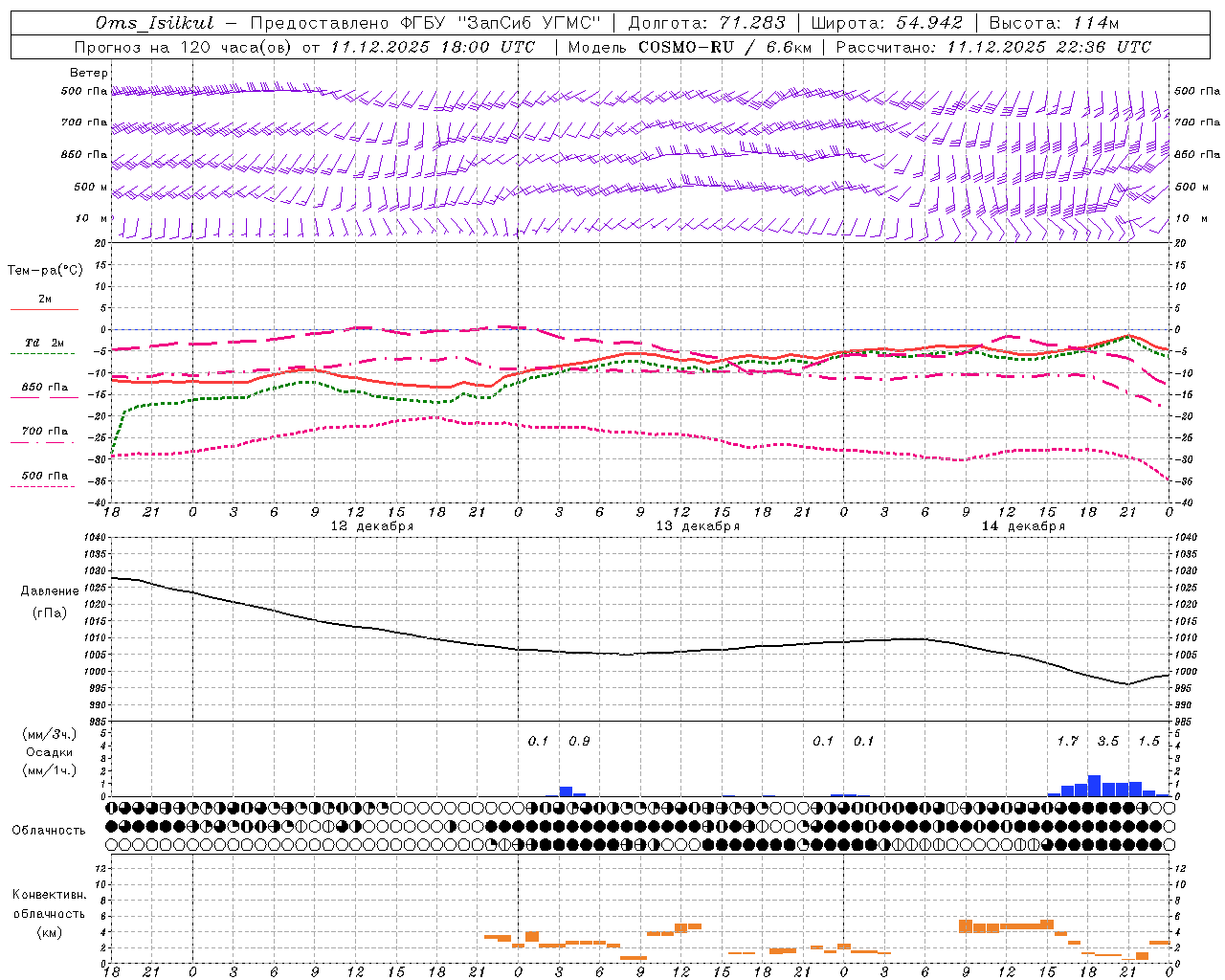
Task: Click the 1.5 precipitation value
Action: [1148, 741]
